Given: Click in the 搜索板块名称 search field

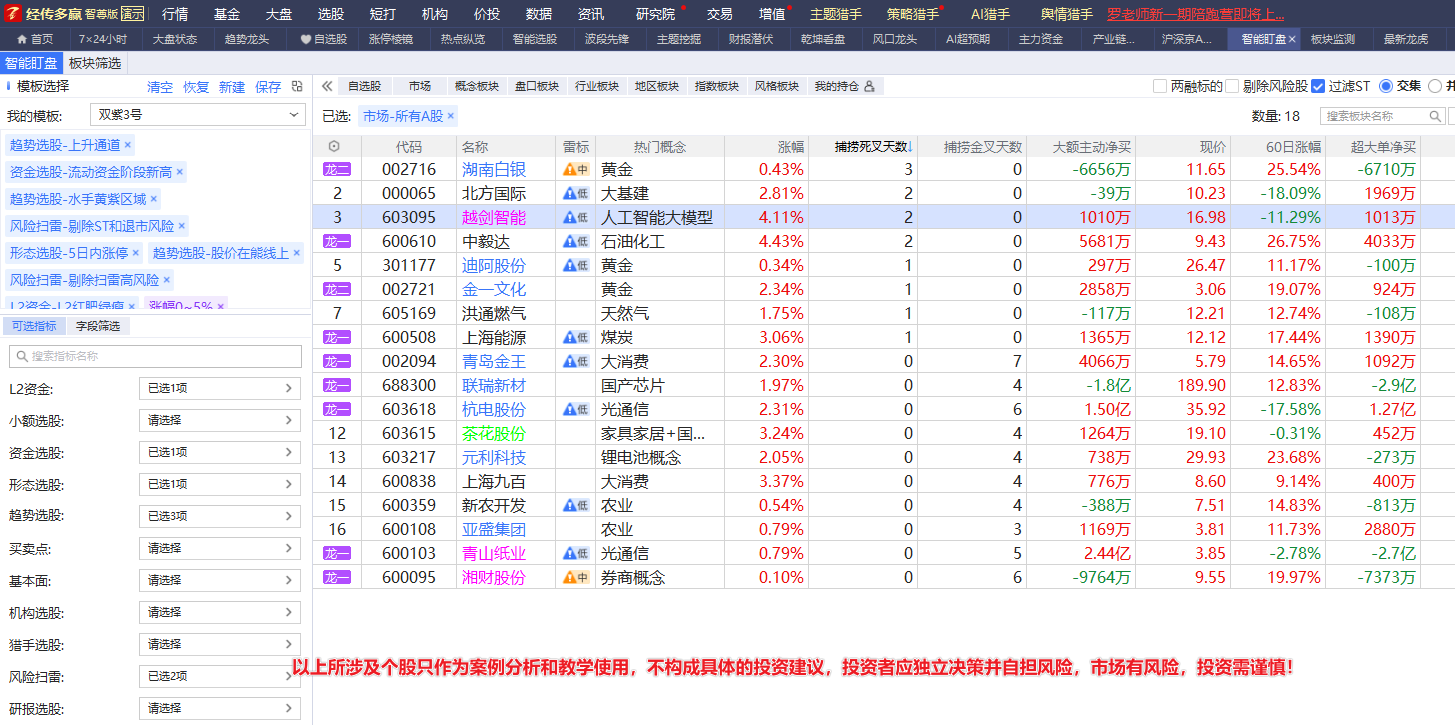Looking at the screenshot, I should point(1383,116).
